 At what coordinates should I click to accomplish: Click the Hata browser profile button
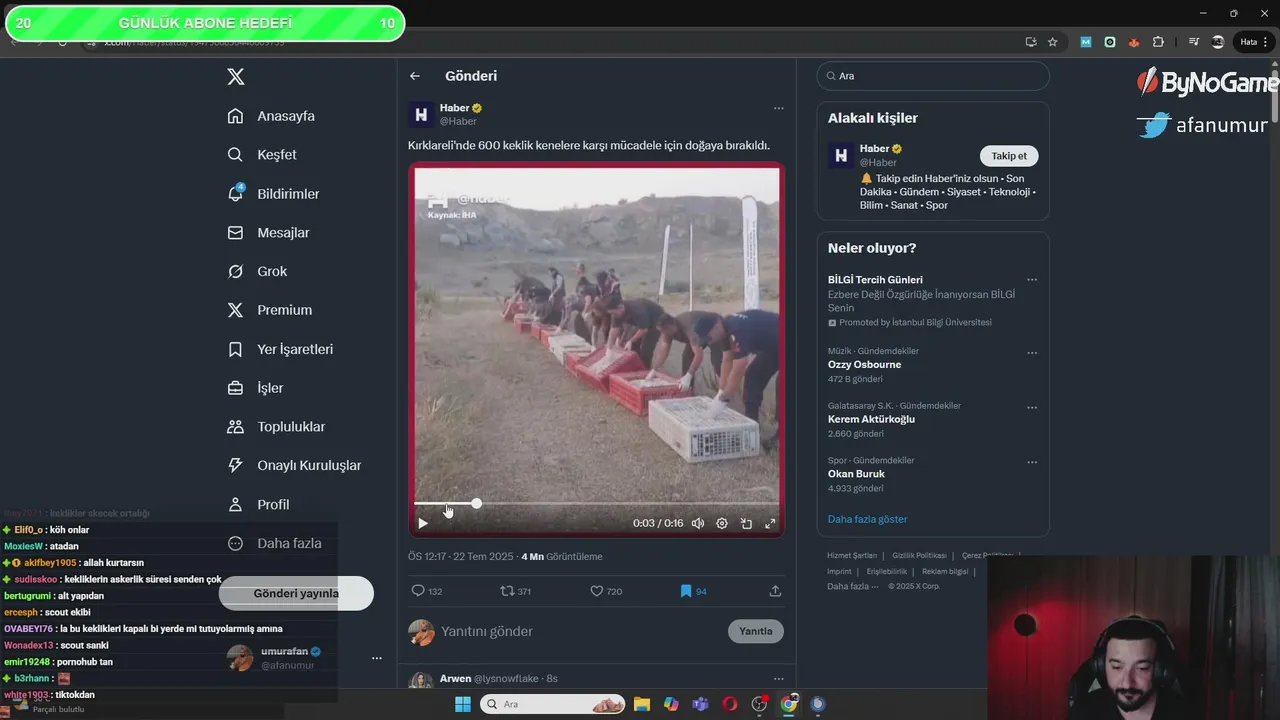1254,42
